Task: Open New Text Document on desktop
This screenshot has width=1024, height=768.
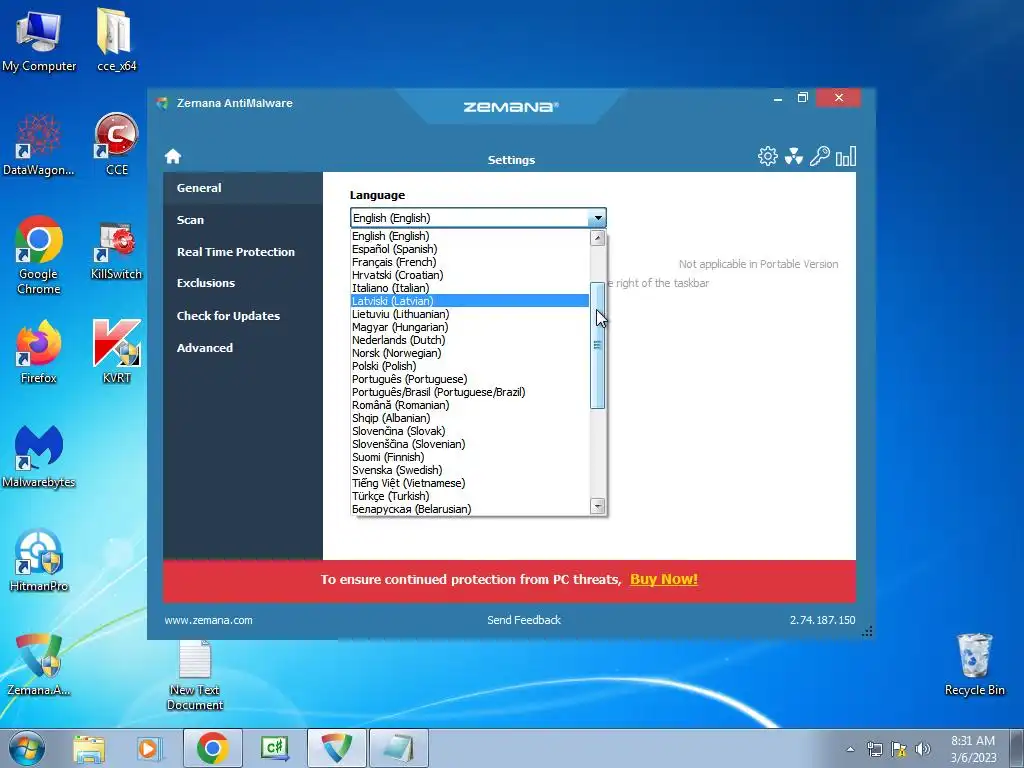Action: tap(195, 675)
